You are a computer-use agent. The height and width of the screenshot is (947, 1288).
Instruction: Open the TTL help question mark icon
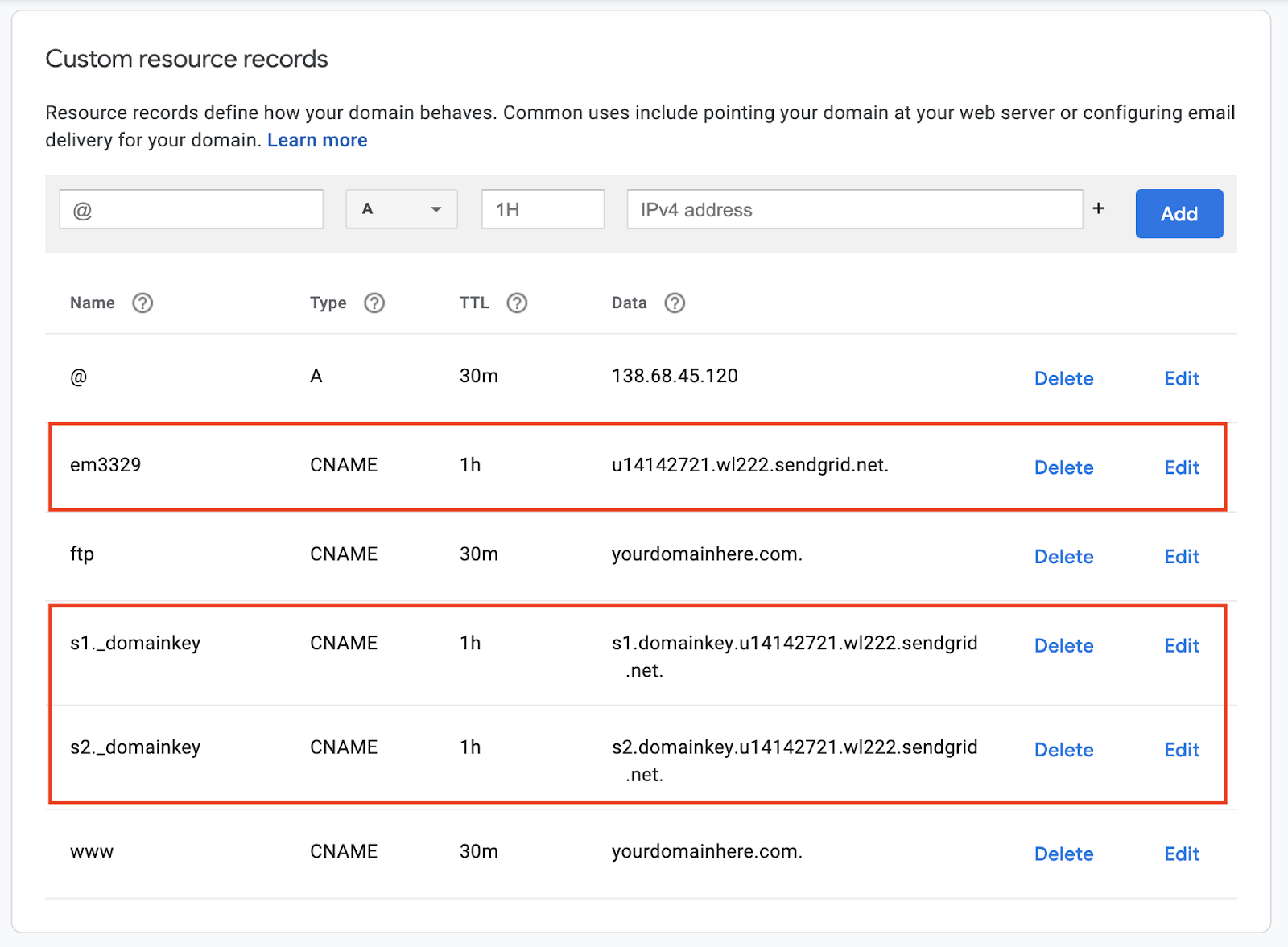(517, 303)
